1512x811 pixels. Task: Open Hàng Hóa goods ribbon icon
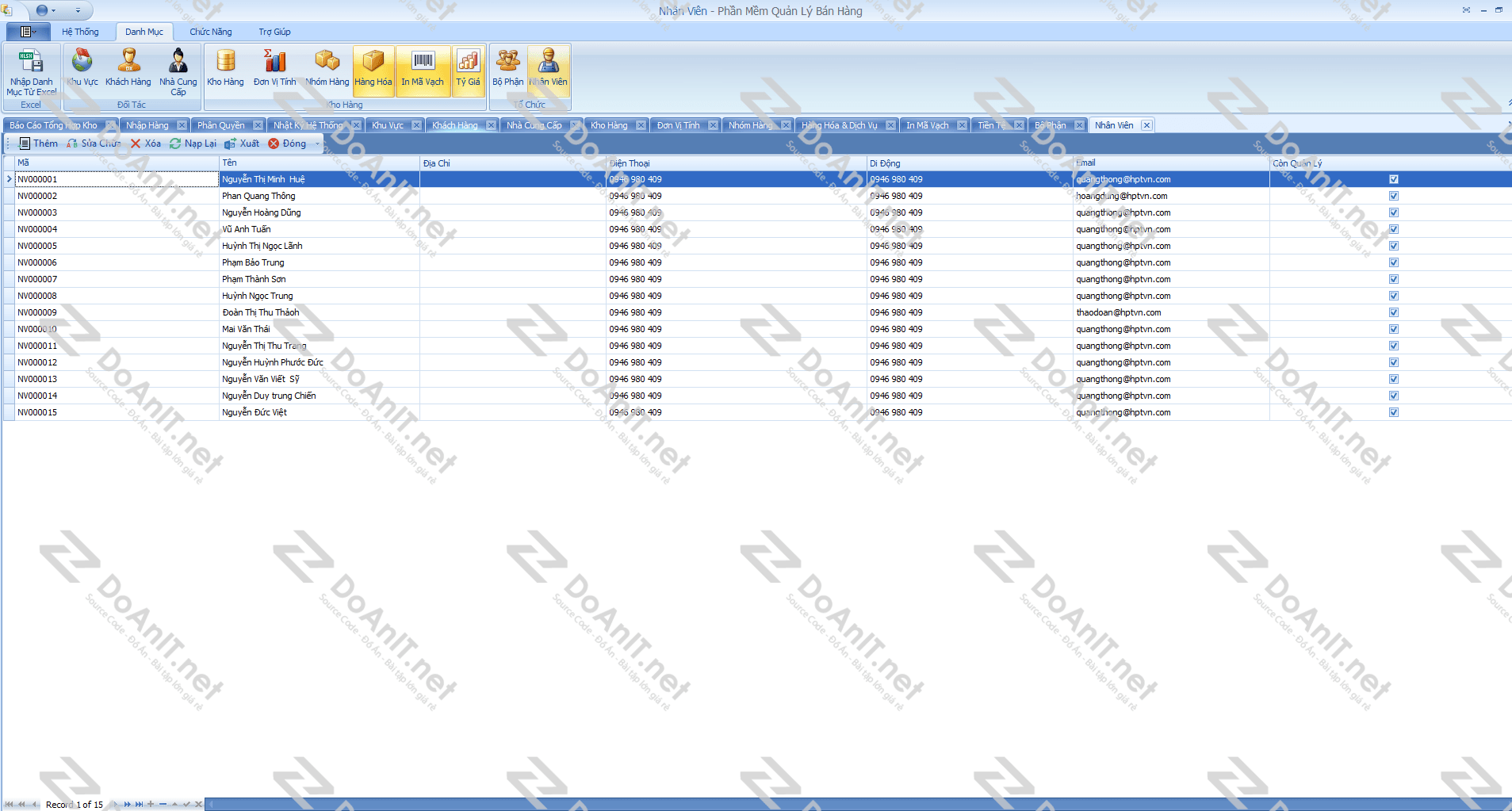tap(373, 71)
